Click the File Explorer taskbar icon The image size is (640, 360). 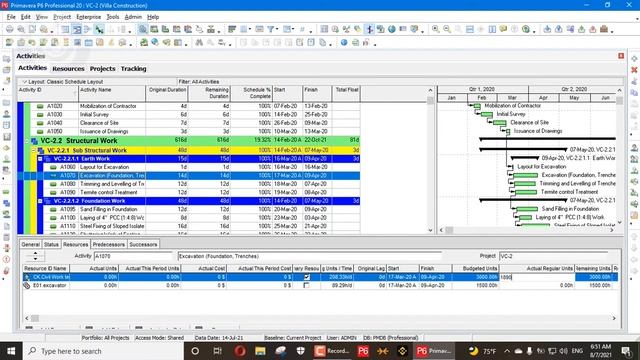pos(260,351)
